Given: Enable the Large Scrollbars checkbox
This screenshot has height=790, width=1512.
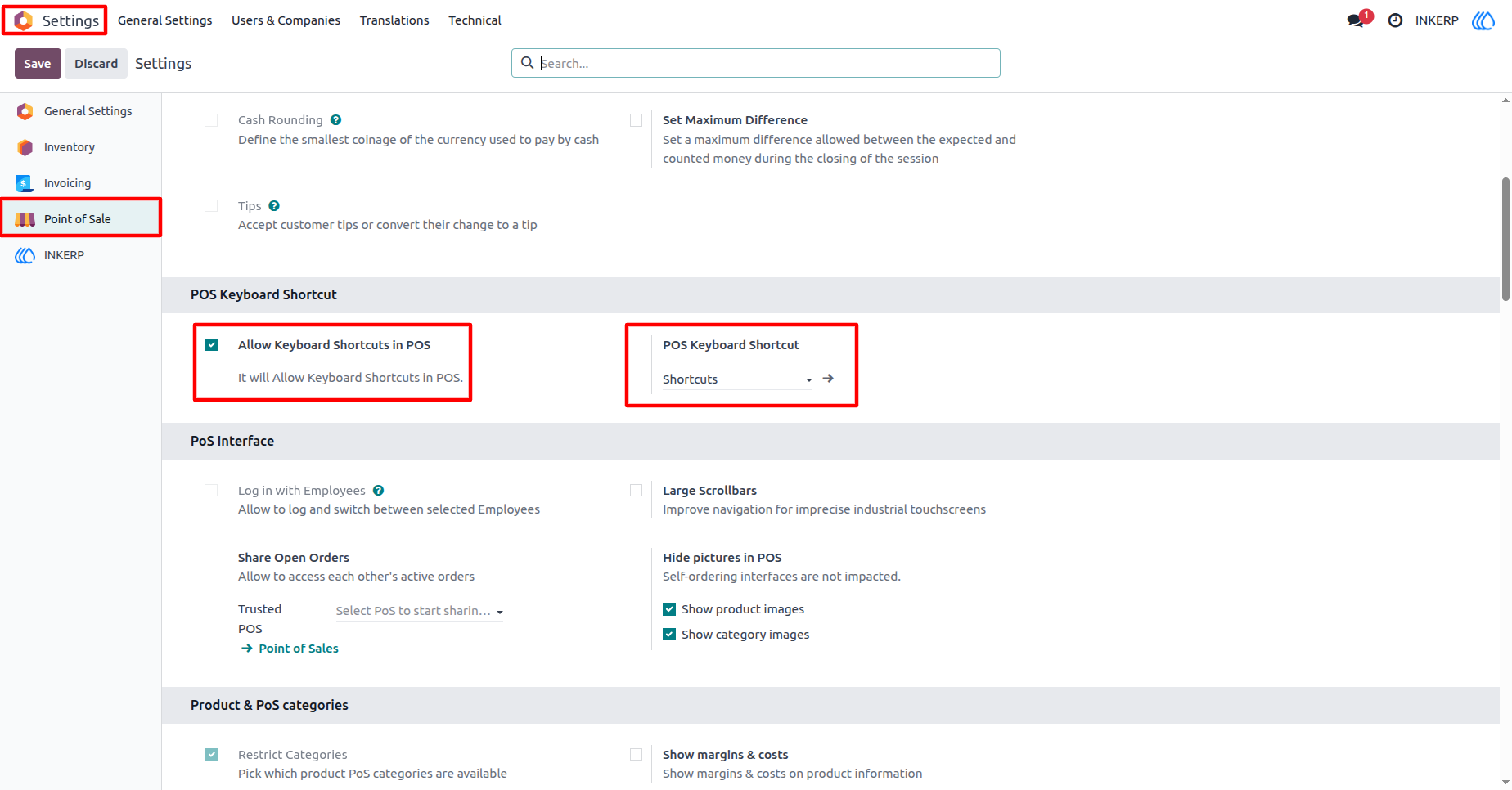Looking at the screenshot, I should tap(636, 491).
